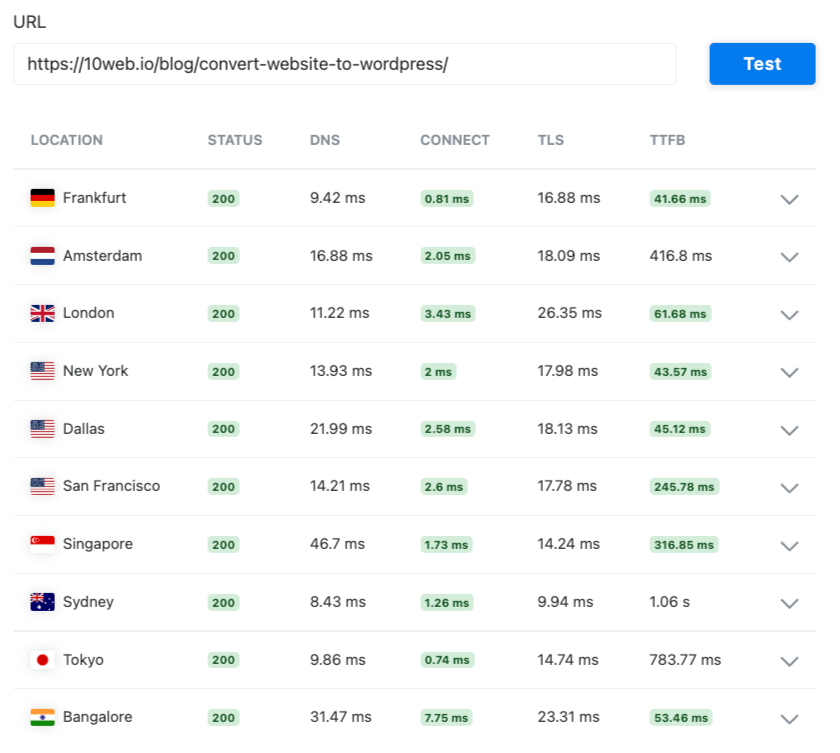This screenshot has height=753, width=840.
Task: Expand the Bangalore row chevron
Action: (x=789, y=719)
